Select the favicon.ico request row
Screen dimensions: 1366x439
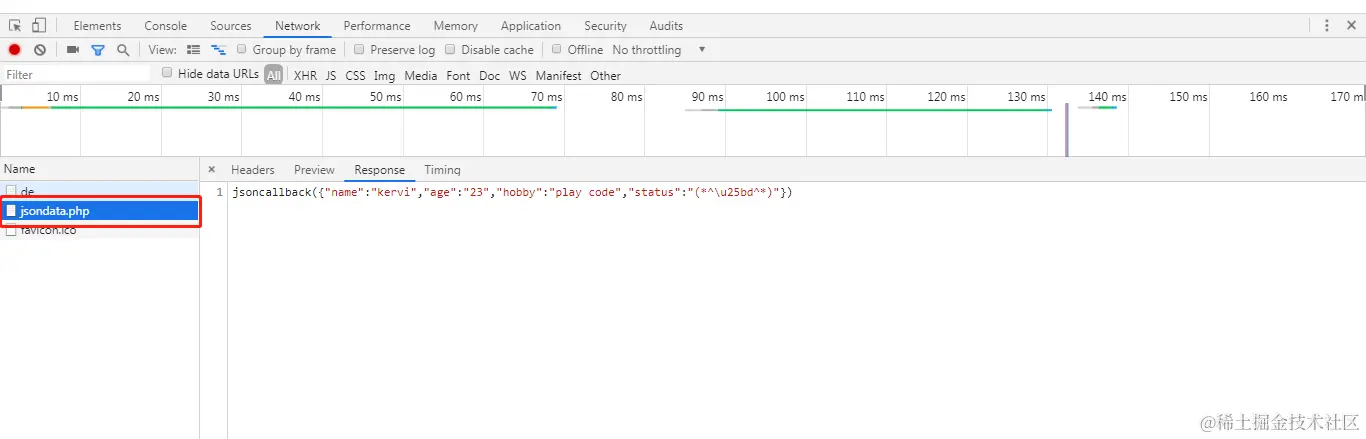100,230
